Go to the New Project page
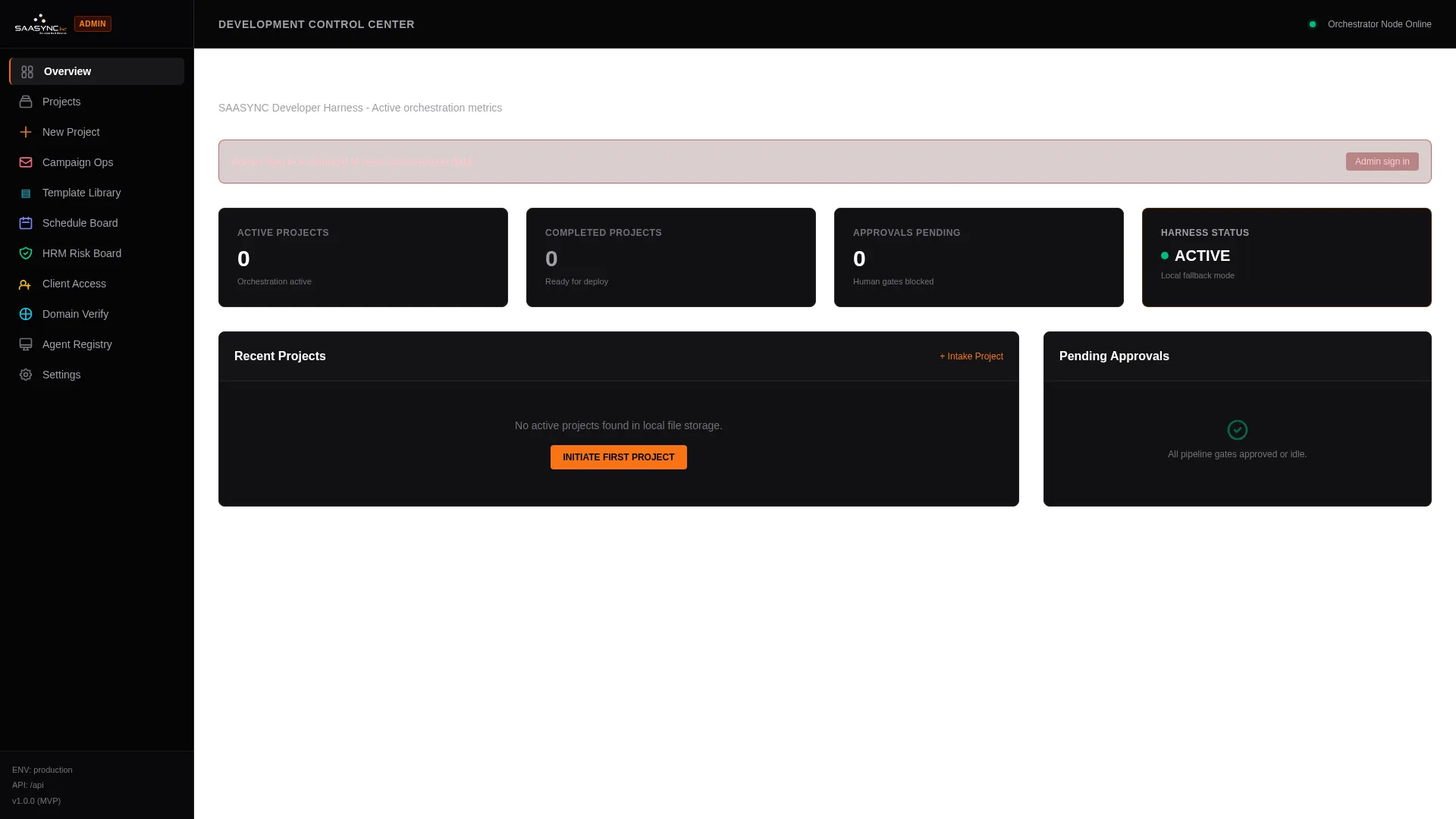Screen dimensions: 1456x819 pyautogui.click(x=97, y=132)
